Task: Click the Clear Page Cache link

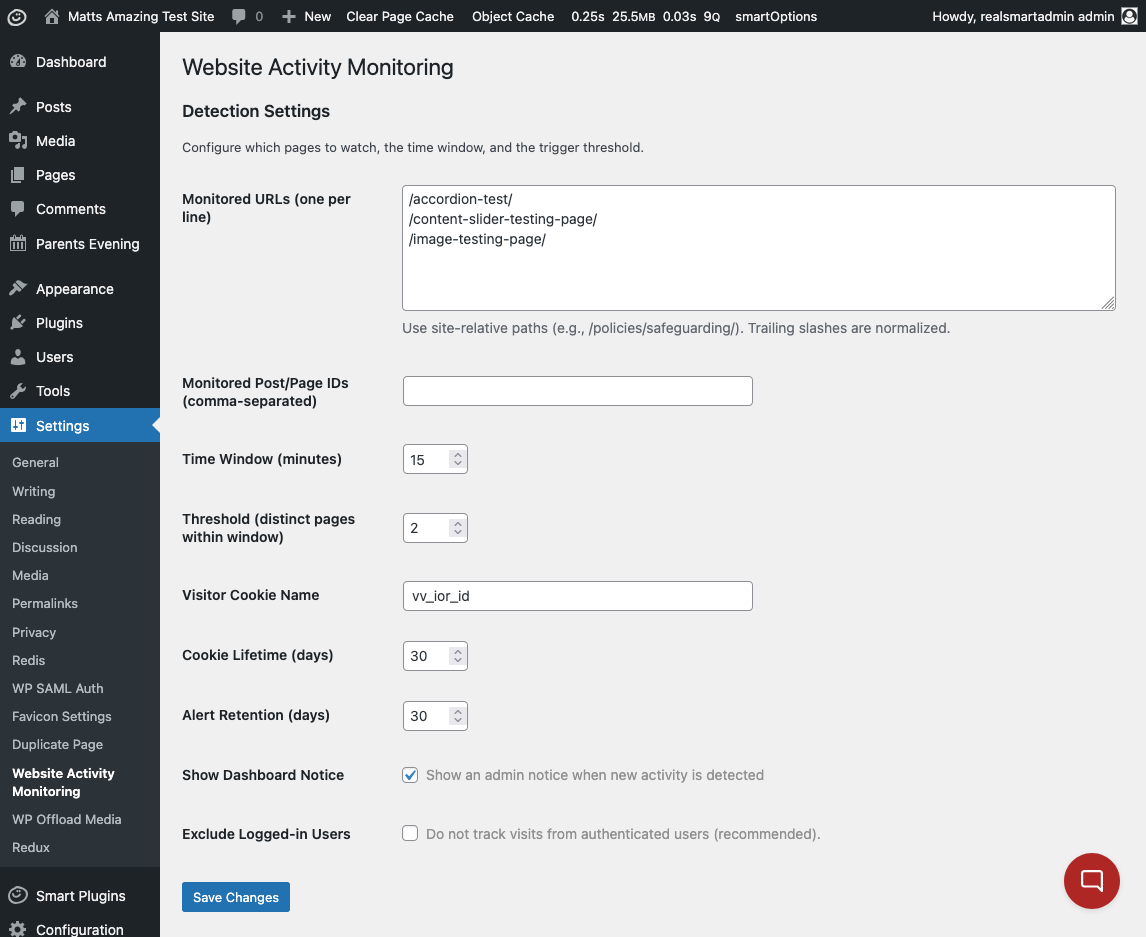Action: coord(400,16)
